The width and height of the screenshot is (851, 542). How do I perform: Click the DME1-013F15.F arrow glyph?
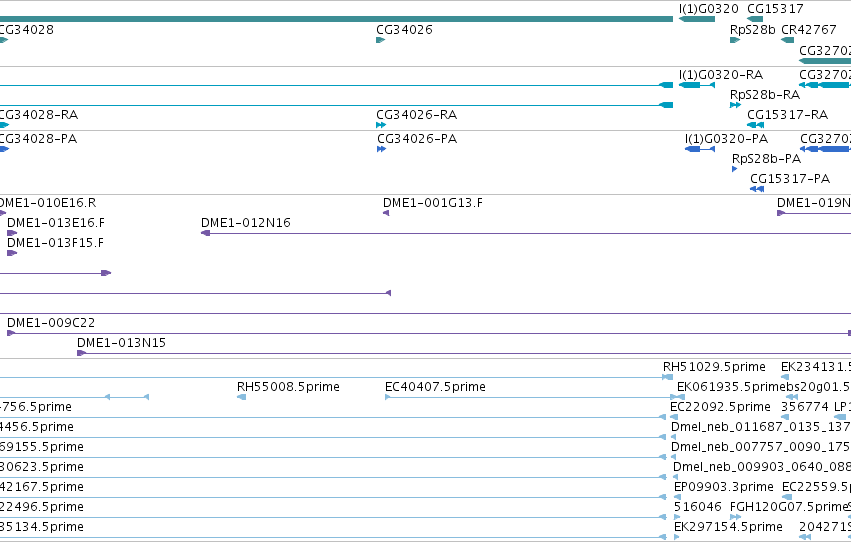pos(12,253)
